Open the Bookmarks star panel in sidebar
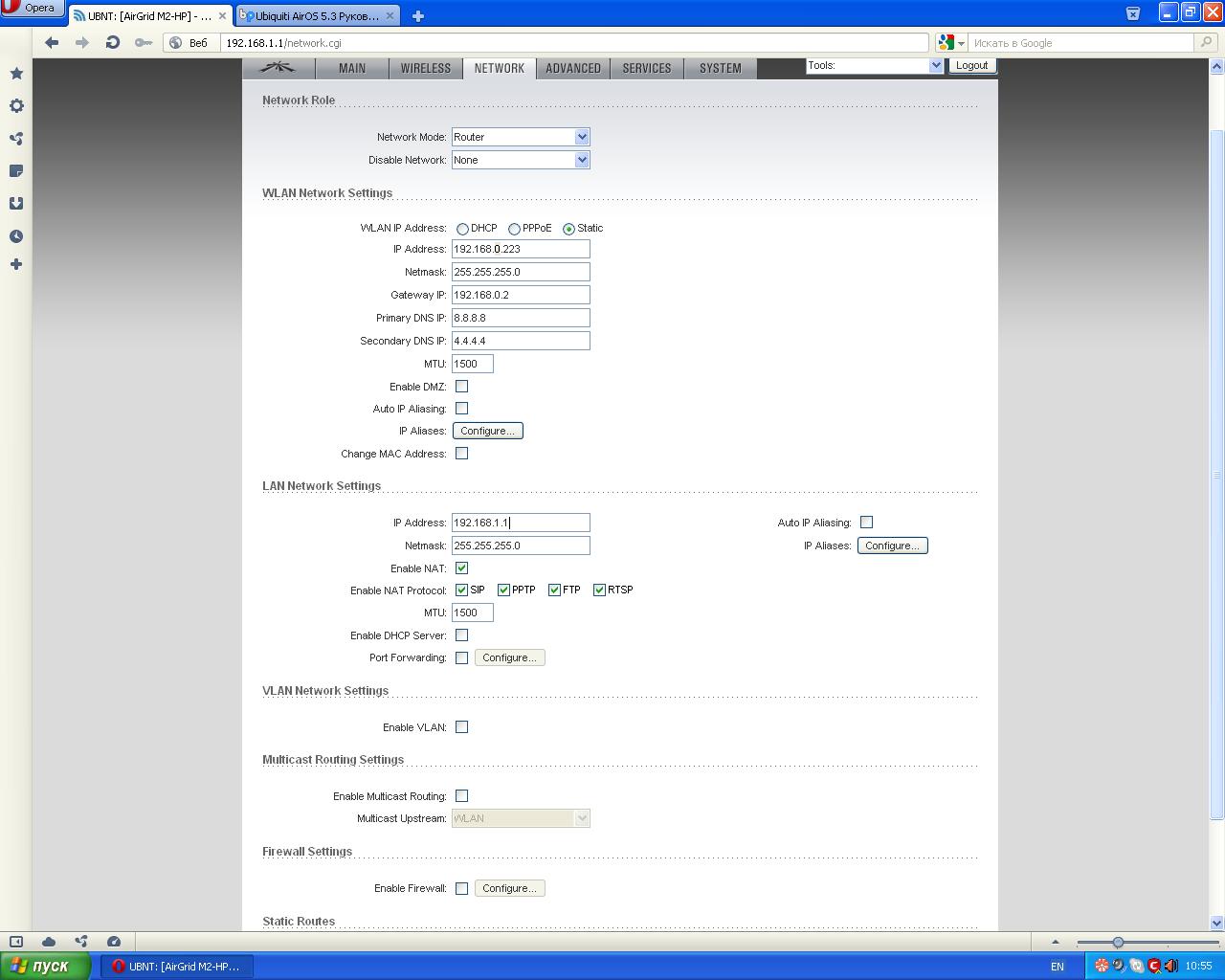Viewport: 1225px width, 980px height. click(16, 74)
